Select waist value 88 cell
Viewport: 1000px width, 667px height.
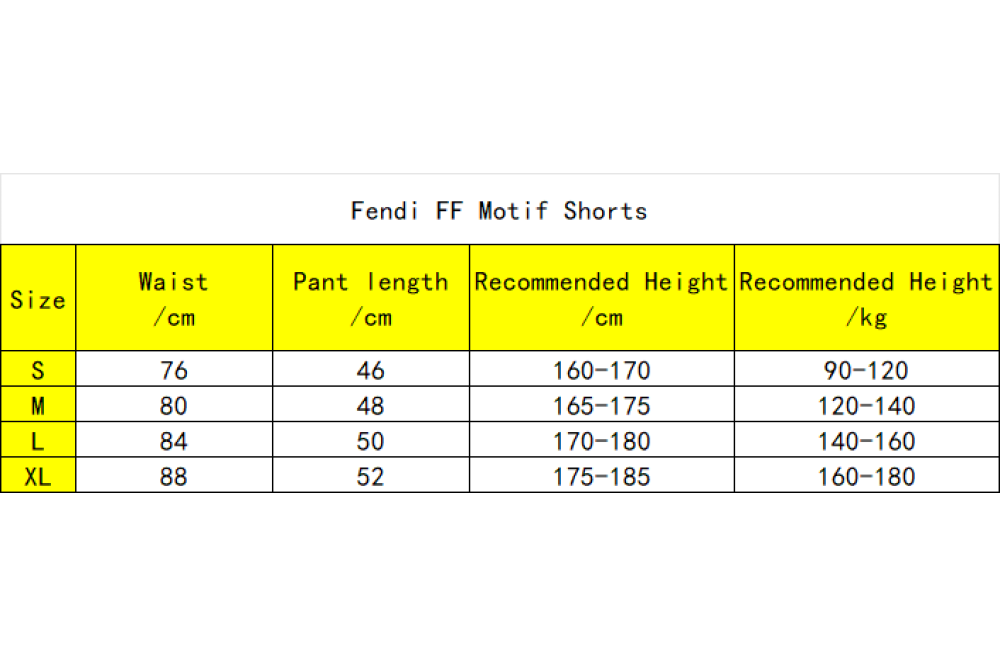pyautogui.click(x=174, y=475)
